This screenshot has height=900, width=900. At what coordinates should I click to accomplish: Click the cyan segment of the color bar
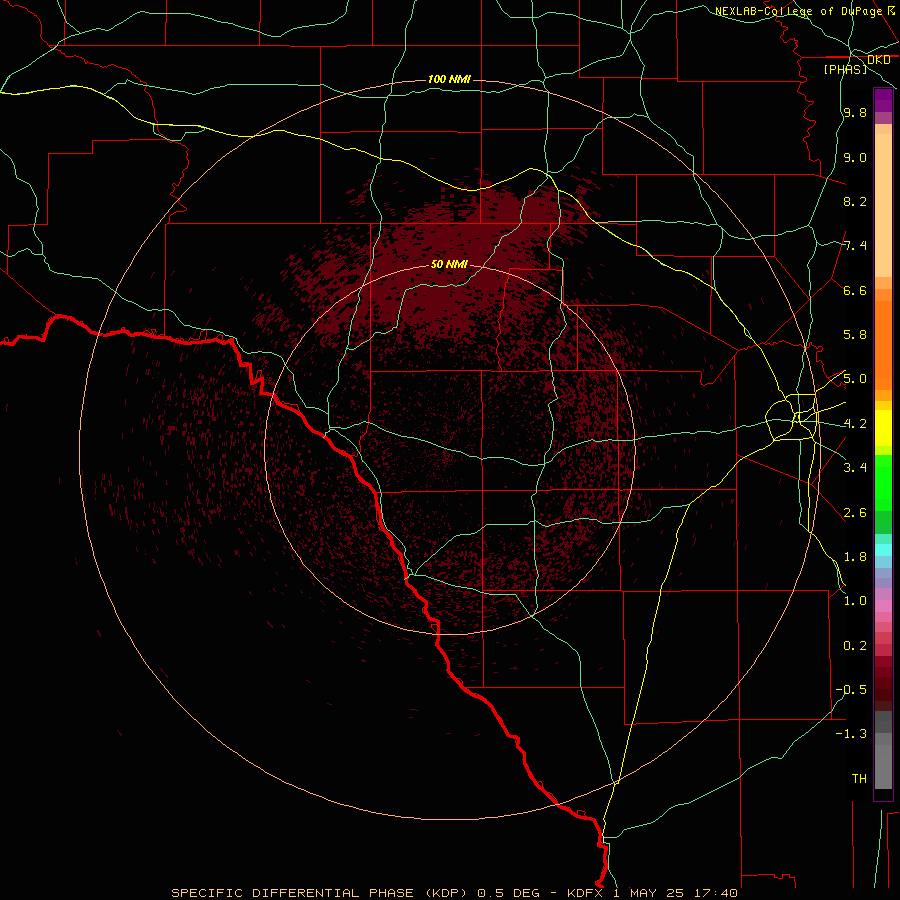pos(883,550)
